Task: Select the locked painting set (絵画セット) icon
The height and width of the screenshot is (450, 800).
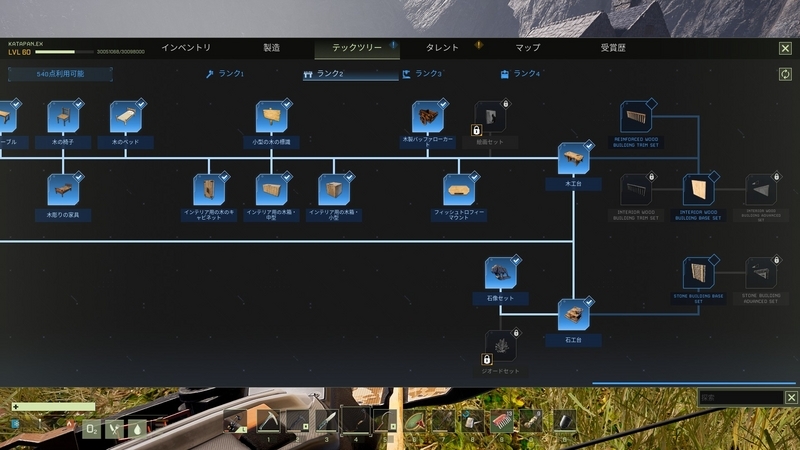Action: [490, 117]
